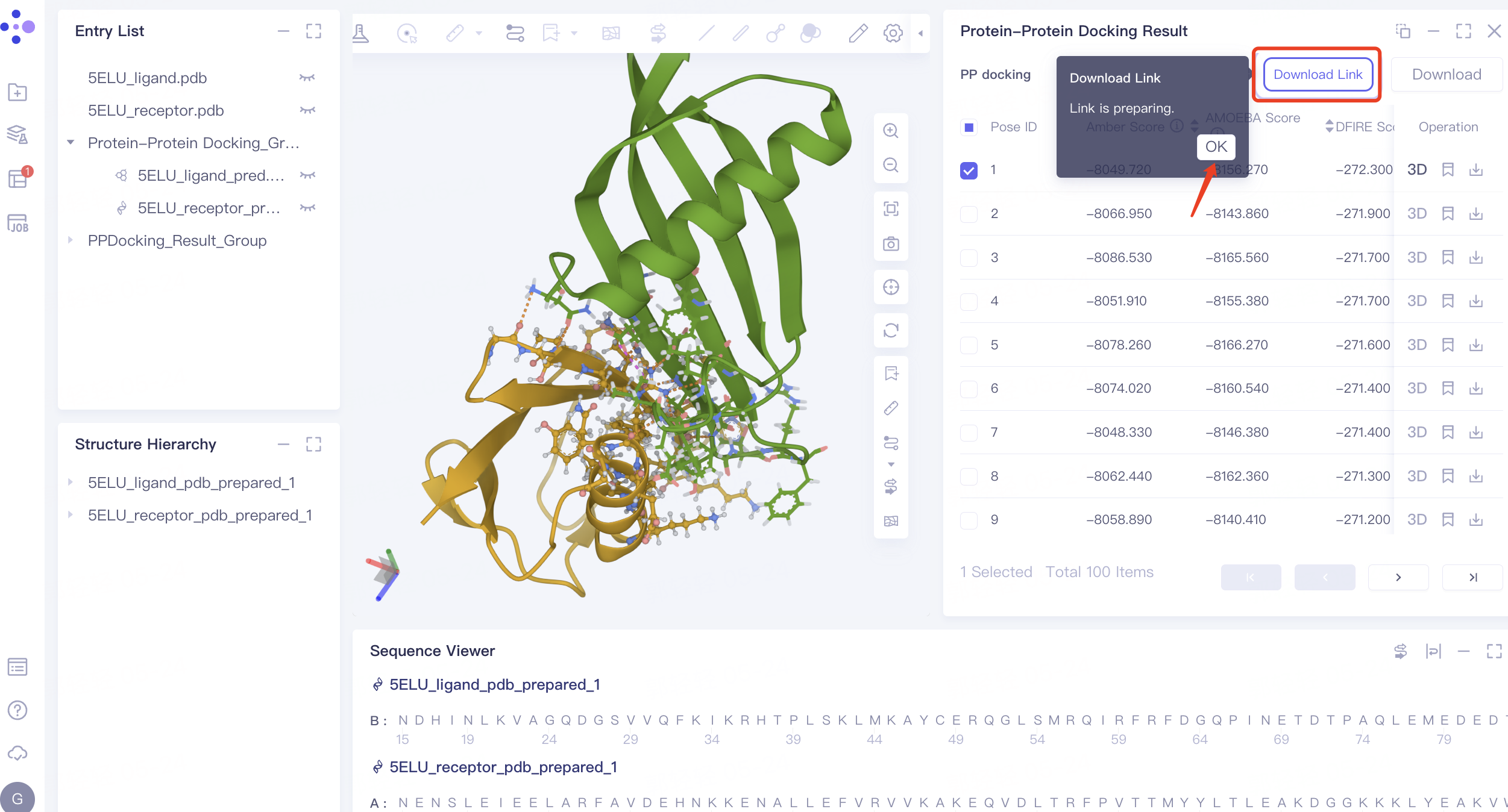This screenshot has height=812, width=1508.
Task: Uncheck the selected checkbox for pose 1
Action: pyautogui.click(x=969, y=170)
